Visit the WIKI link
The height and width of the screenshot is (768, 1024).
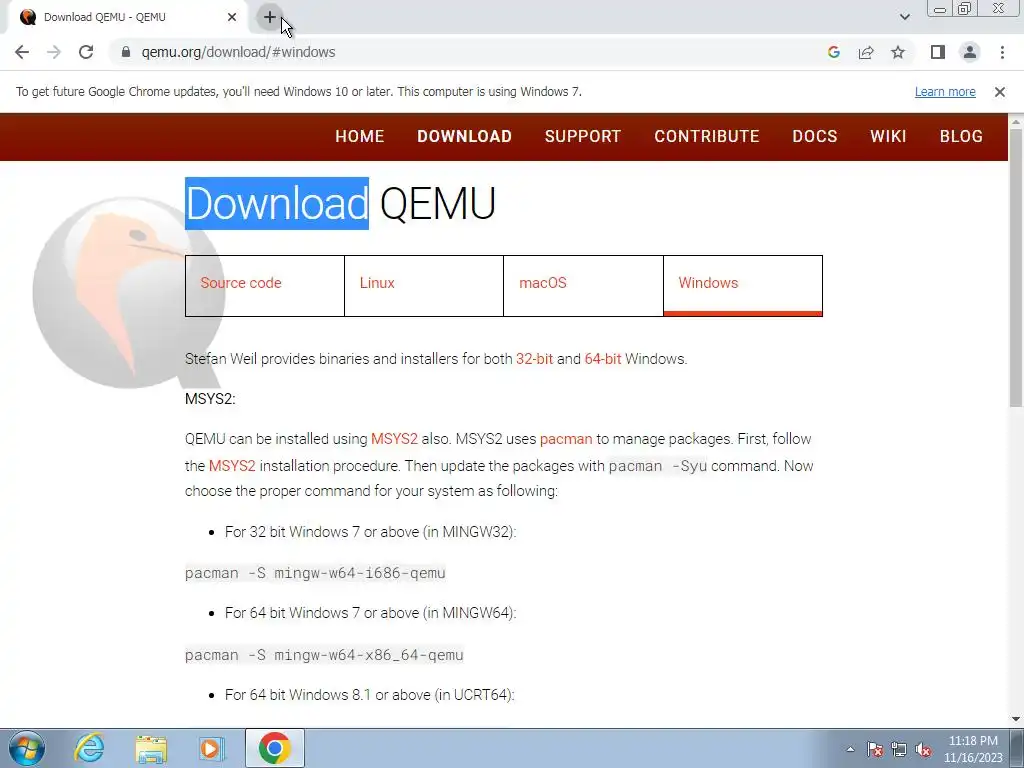pyautogui.click(x=888, y=136)
